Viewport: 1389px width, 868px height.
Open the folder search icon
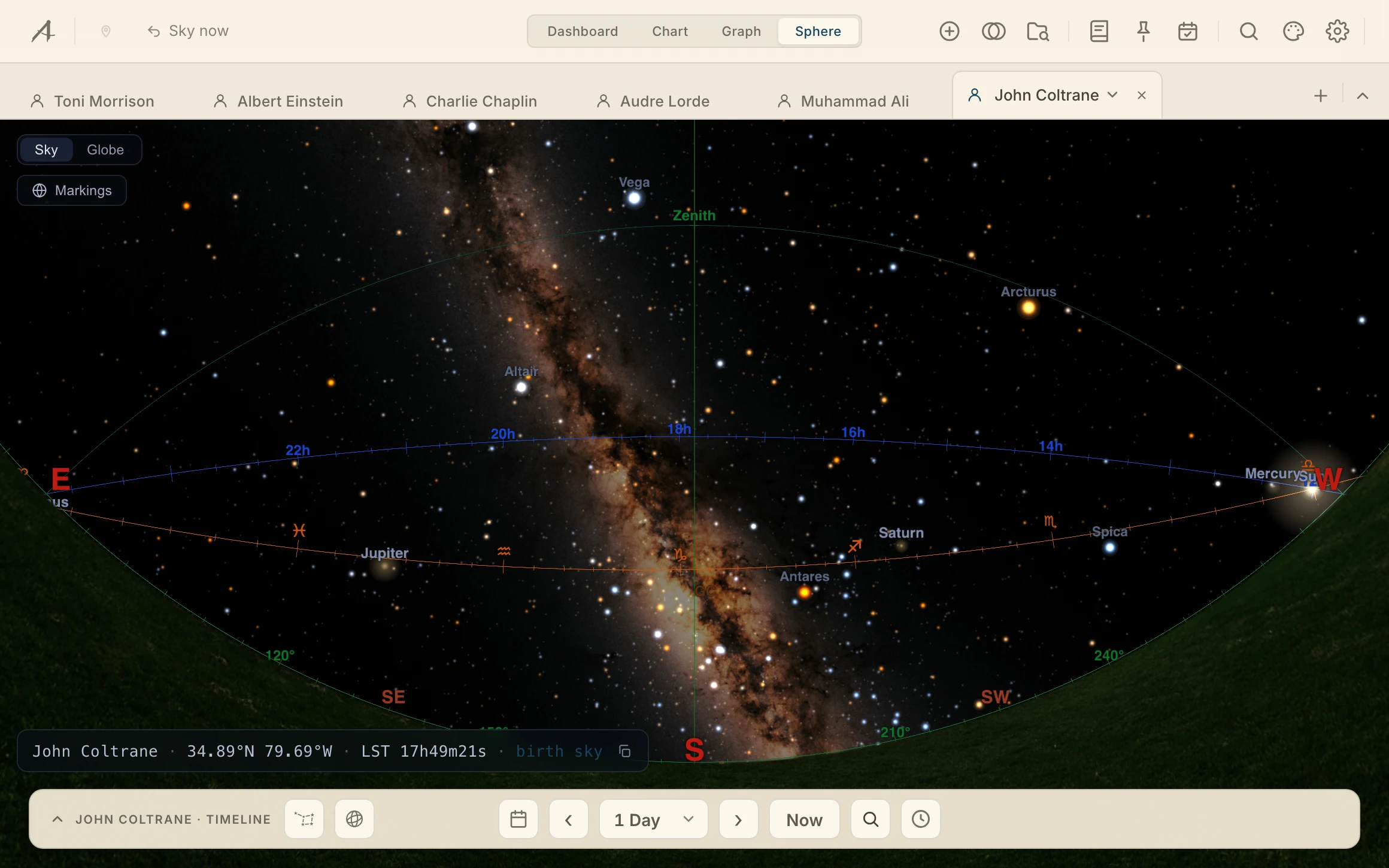(1038, 31)
